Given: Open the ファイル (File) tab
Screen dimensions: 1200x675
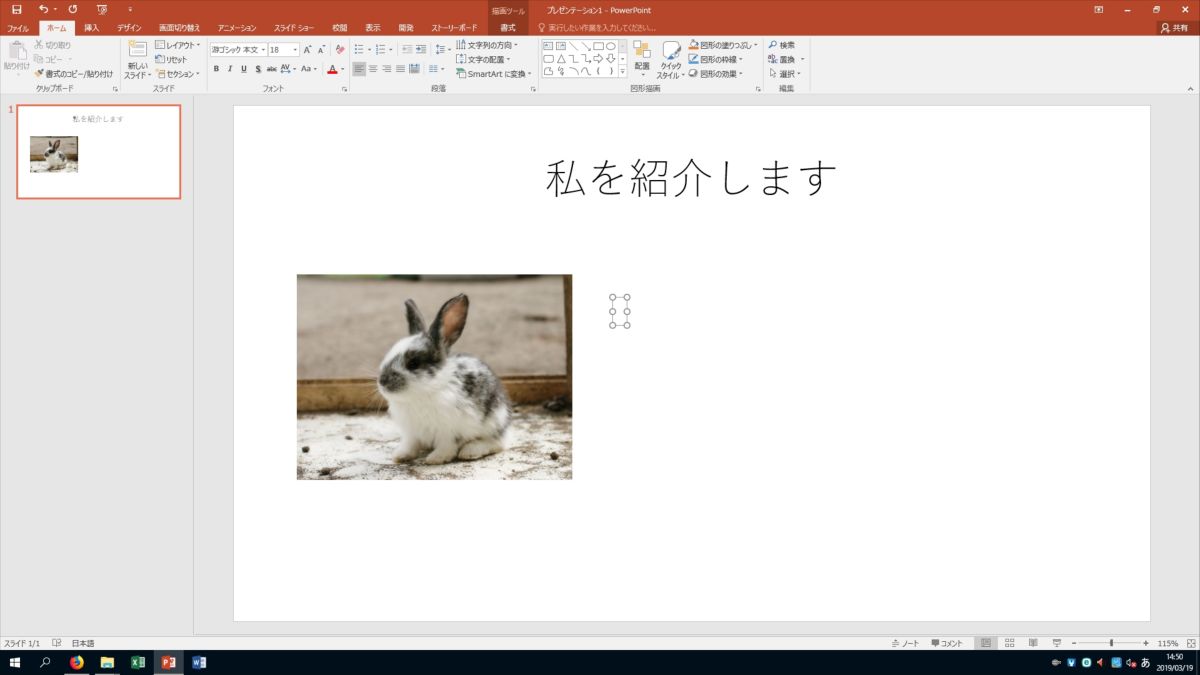Looking at the screenshot, I should (18, 28).
